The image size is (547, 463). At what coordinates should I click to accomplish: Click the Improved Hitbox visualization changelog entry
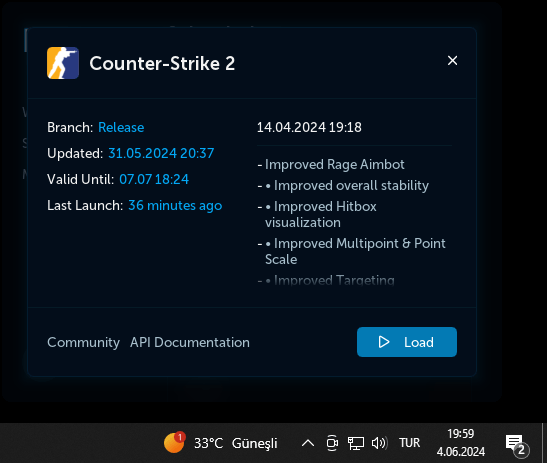pos(321,214)
